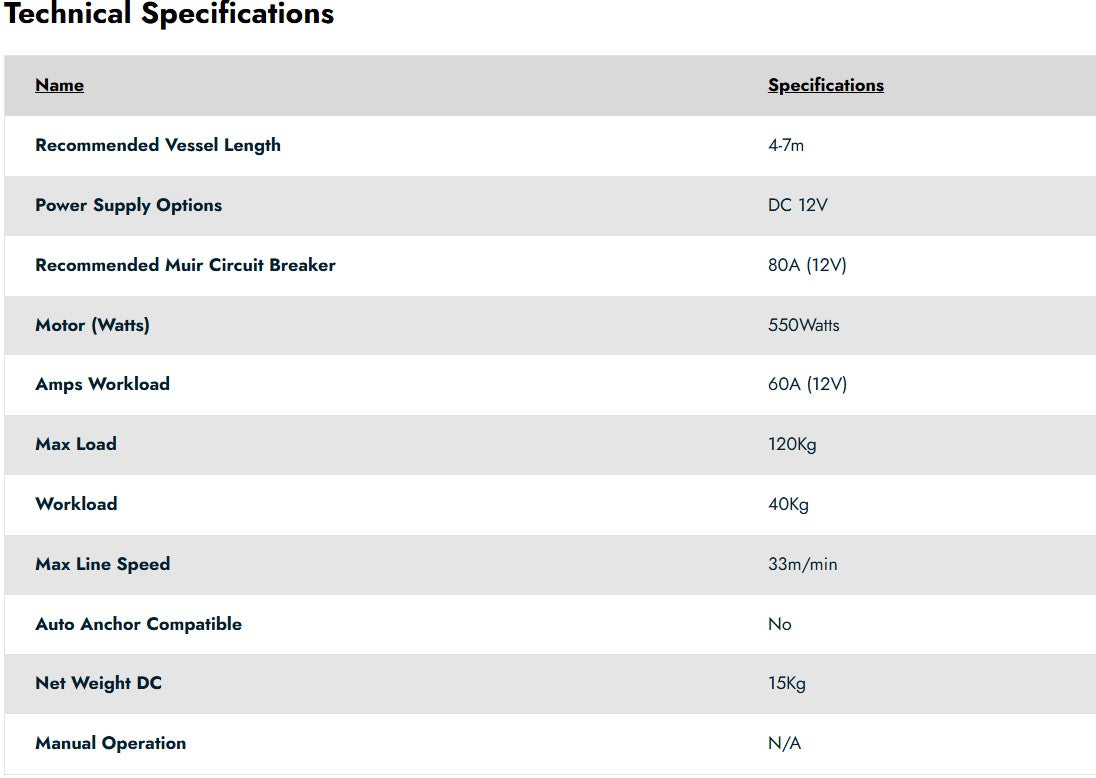This screenshot has height=778, width=1096.
Task: Select the Recommended Muir Circuit Breaker label
Action: 185,265
